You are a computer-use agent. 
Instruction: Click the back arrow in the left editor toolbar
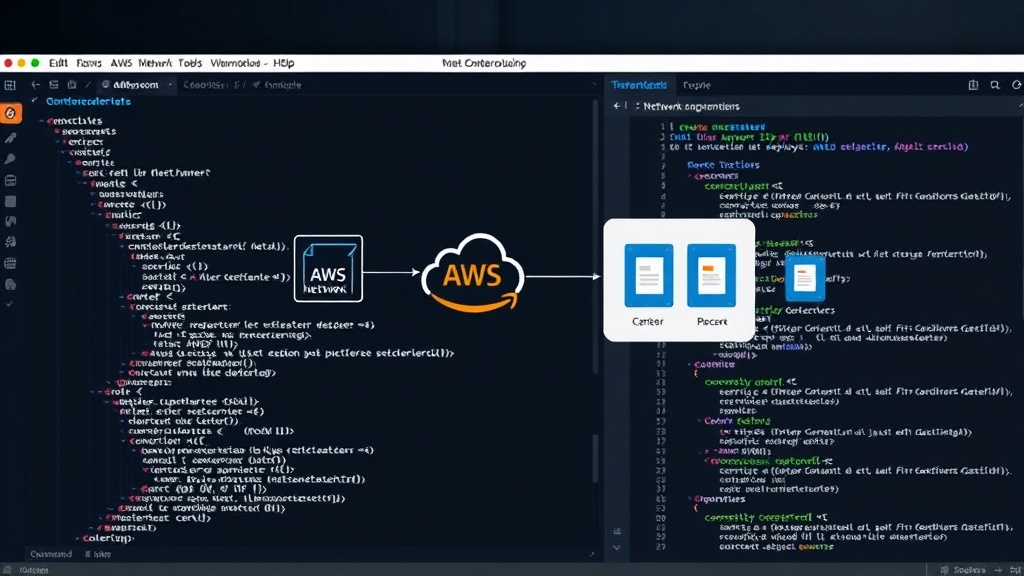pos(35,85)
